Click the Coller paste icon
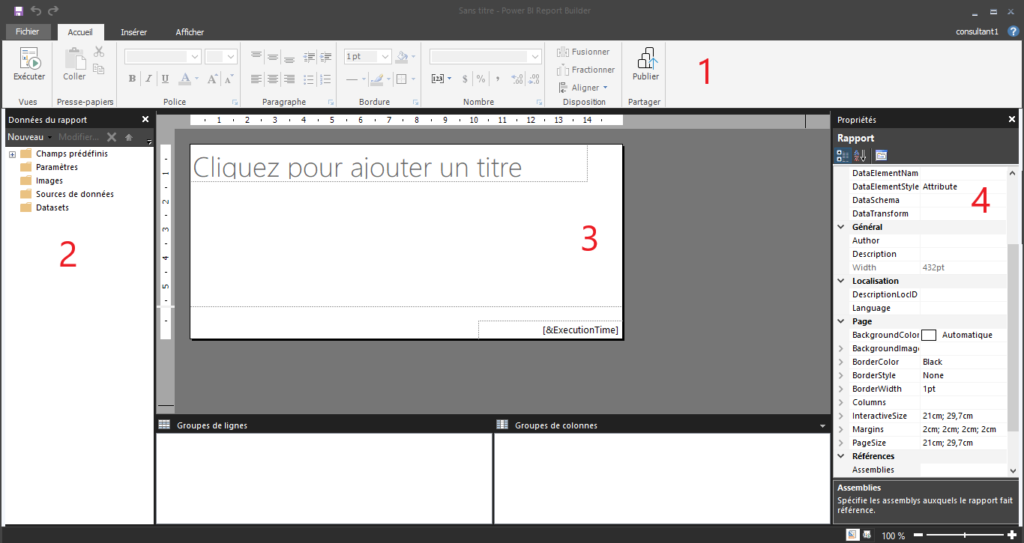Viewport: 1024px width, 543px height. 74,60
